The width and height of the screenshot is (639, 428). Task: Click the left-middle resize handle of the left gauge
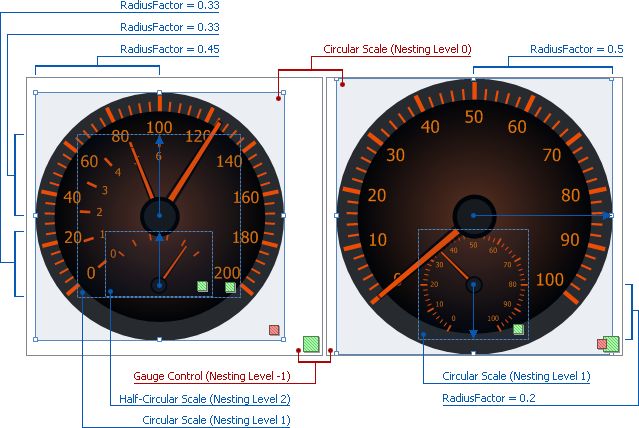[35, 215]
